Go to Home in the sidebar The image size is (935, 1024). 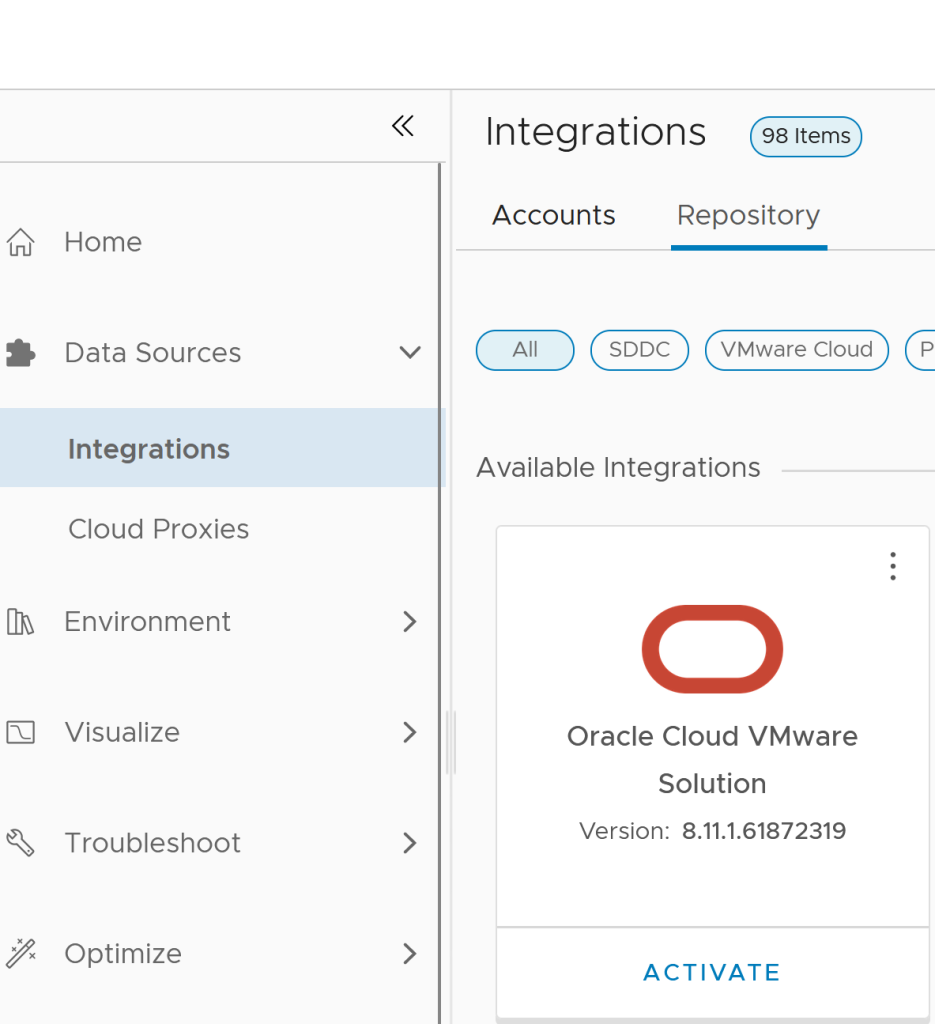(103, 242)
